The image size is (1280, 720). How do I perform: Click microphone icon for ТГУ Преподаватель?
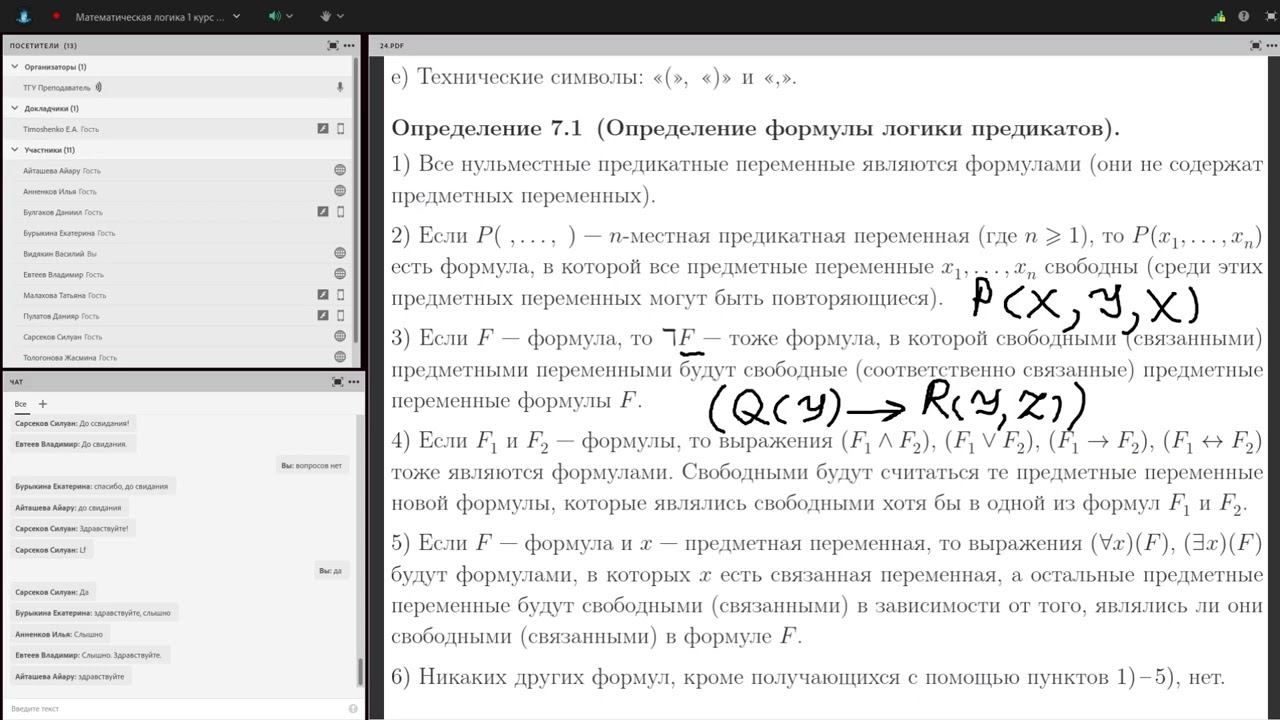[340, 87]
